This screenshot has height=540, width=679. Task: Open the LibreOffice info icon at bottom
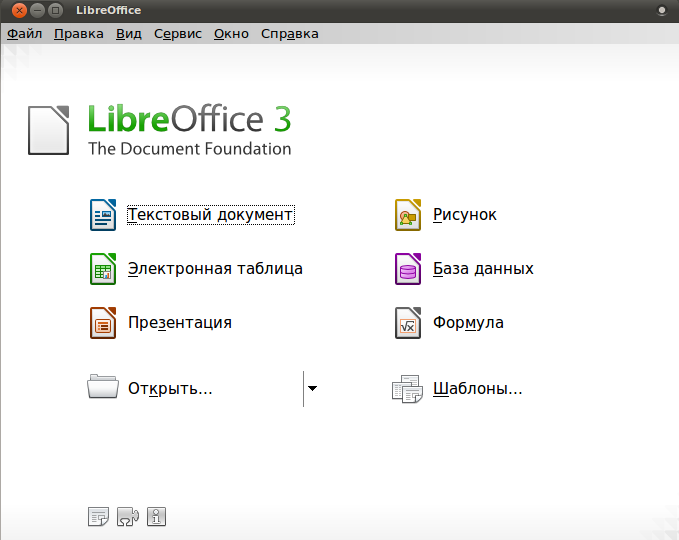(156, 517)
